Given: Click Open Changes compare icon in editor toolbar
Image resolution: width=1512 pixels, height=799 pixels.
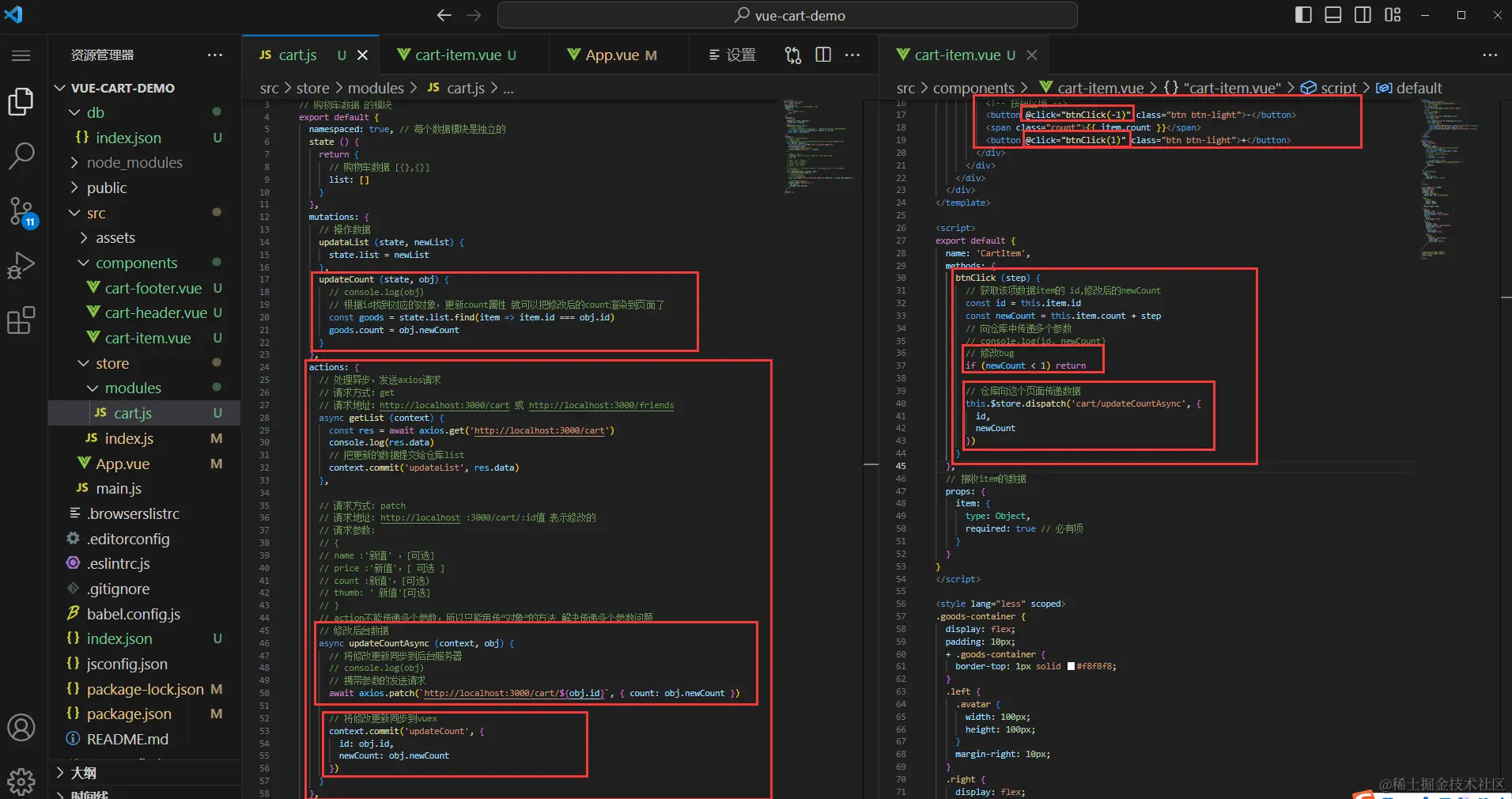Looking at the screenshot, I should (793, 55).
